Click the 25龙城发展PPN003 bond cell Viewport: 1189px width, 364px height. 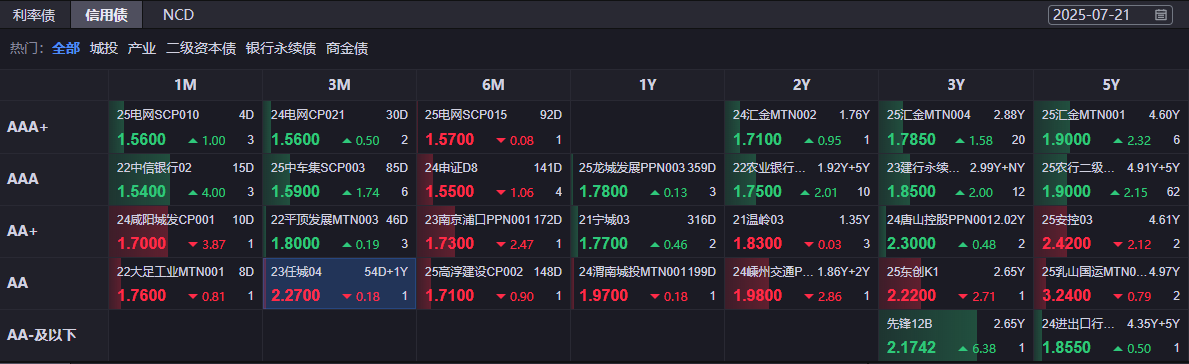tap(648, 180)
